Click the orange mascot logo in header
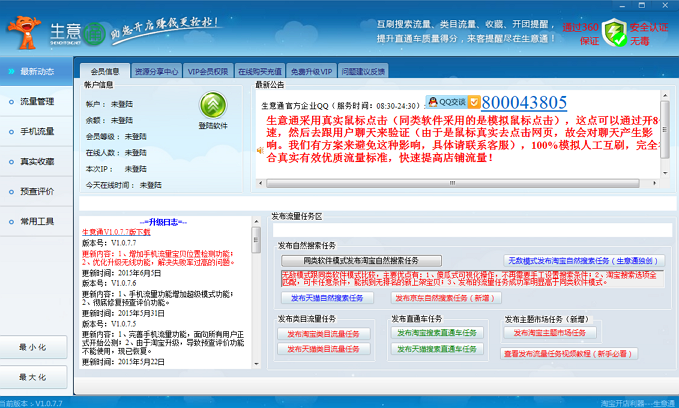Image resolution: width=679 pixels, height=408 pixels. tap(25, 32)
